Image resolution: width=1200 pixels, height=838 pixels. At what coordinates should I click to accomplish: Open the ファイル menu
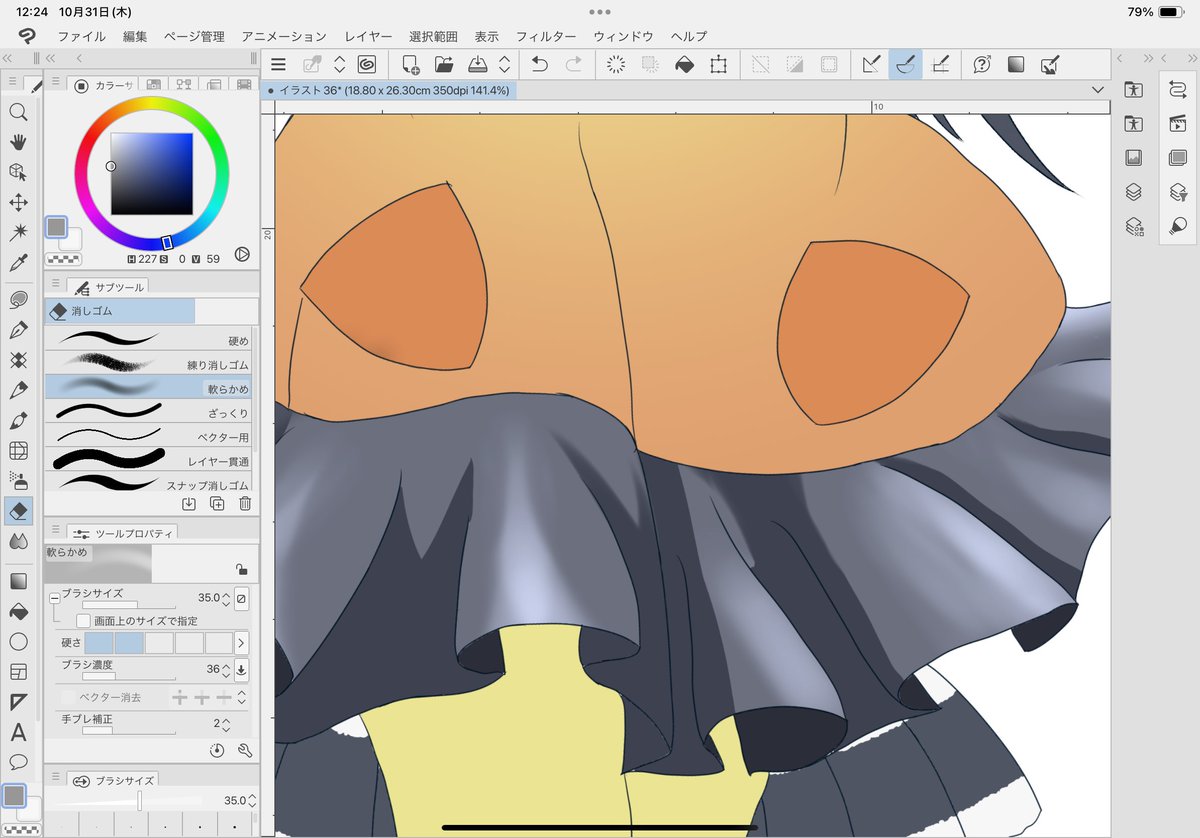81,36
